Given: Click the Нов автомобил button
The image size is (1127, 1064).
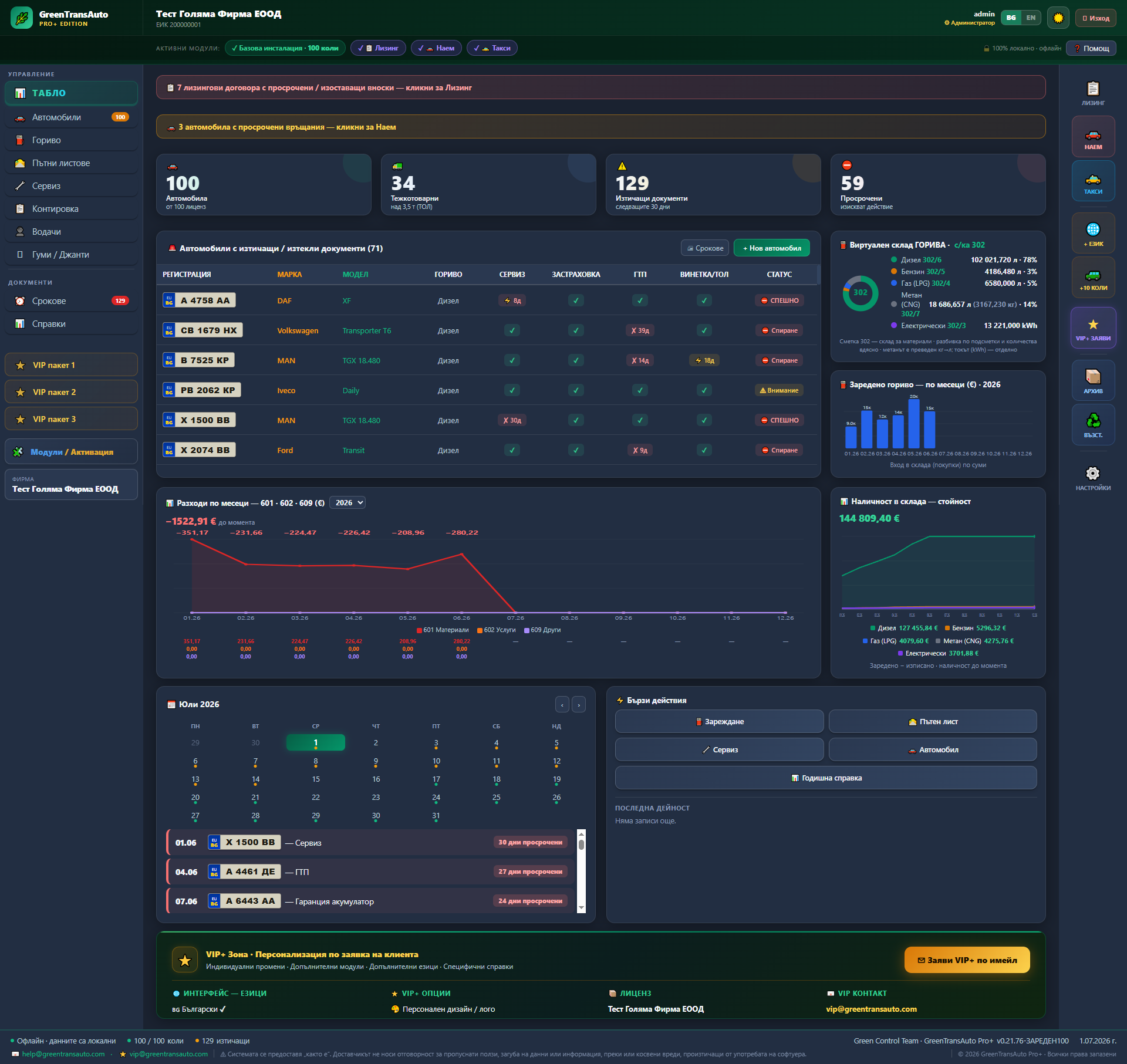Looking at the screenshot, I should pyautogui.click(x=772, y=248).
